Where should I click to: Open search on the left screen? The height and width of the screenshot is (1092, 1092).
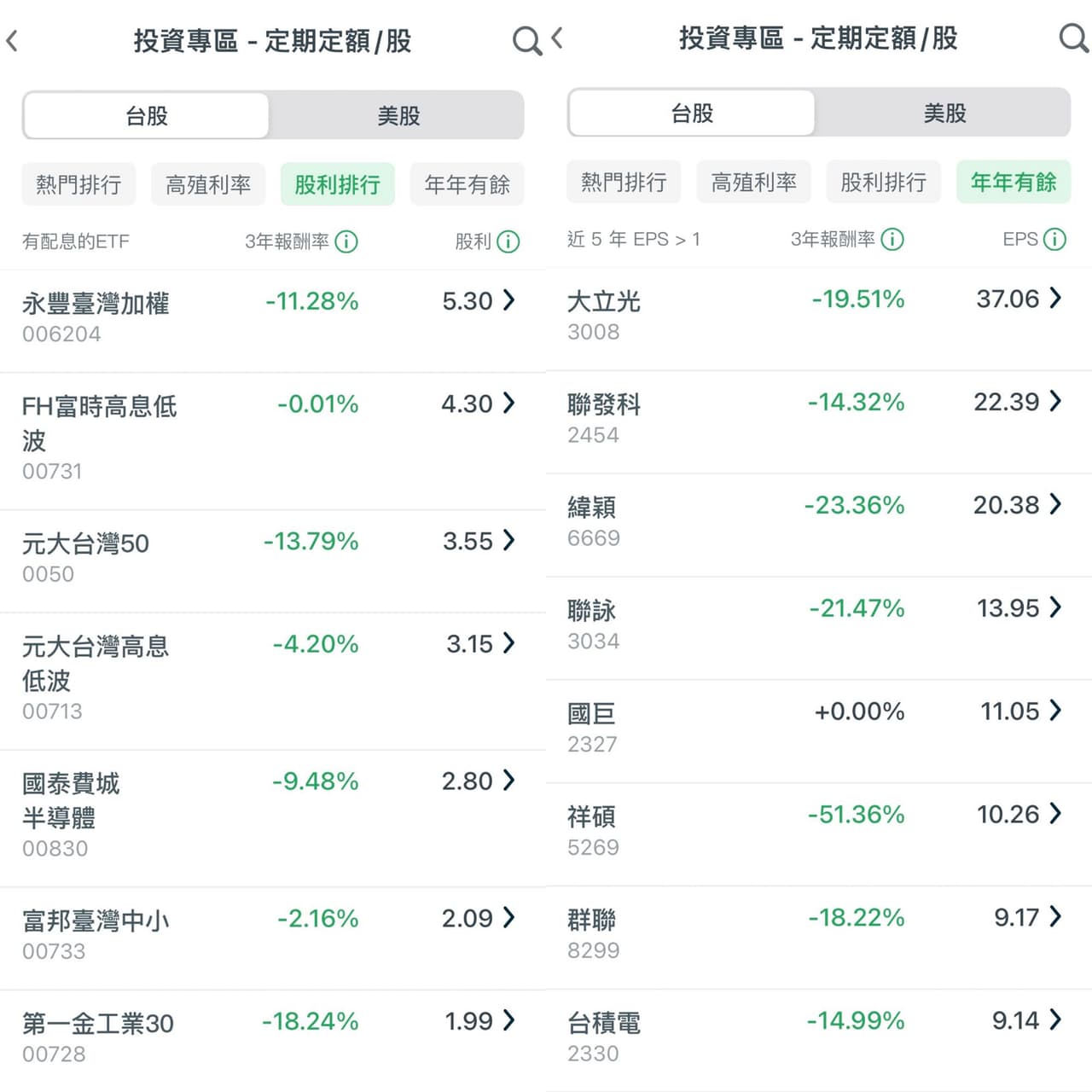click(527, 40)
